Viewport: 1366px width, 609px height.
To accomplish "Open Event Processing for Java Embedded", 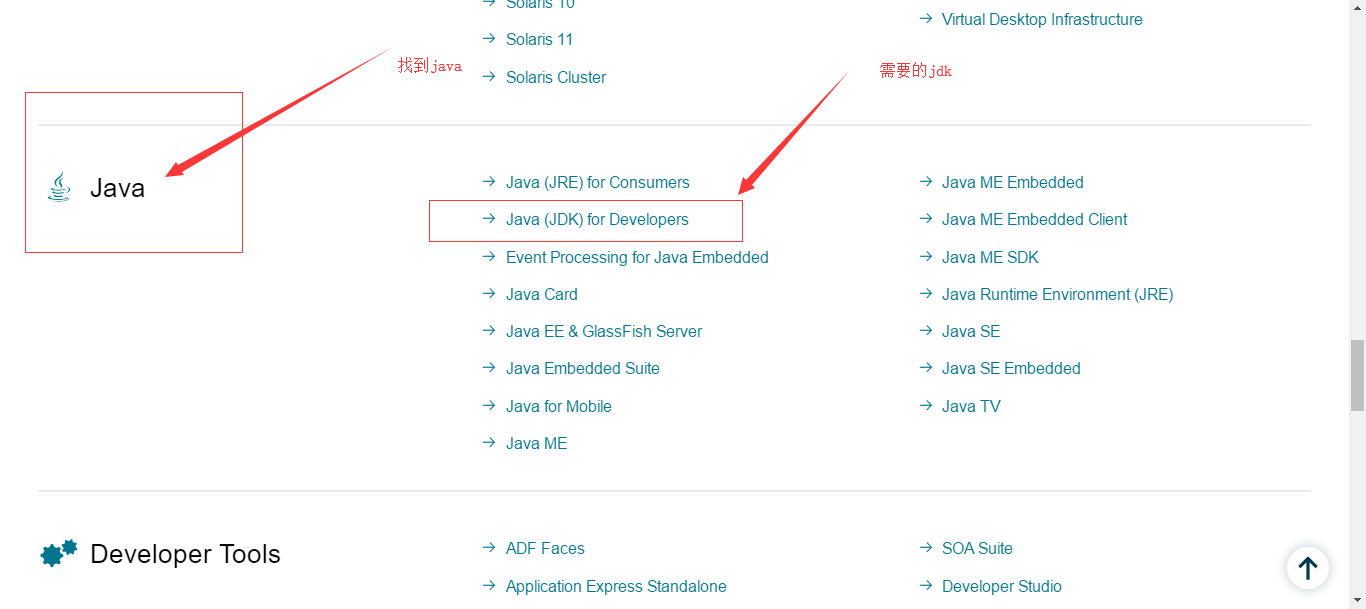I will coord(637,258).
